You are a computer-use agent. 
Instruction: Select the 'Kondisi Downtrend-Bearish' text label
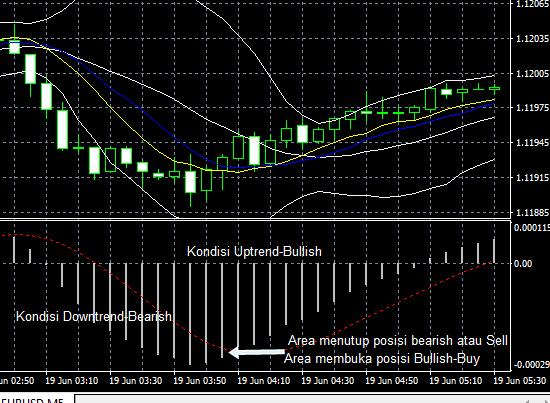(x=94, y=316)
